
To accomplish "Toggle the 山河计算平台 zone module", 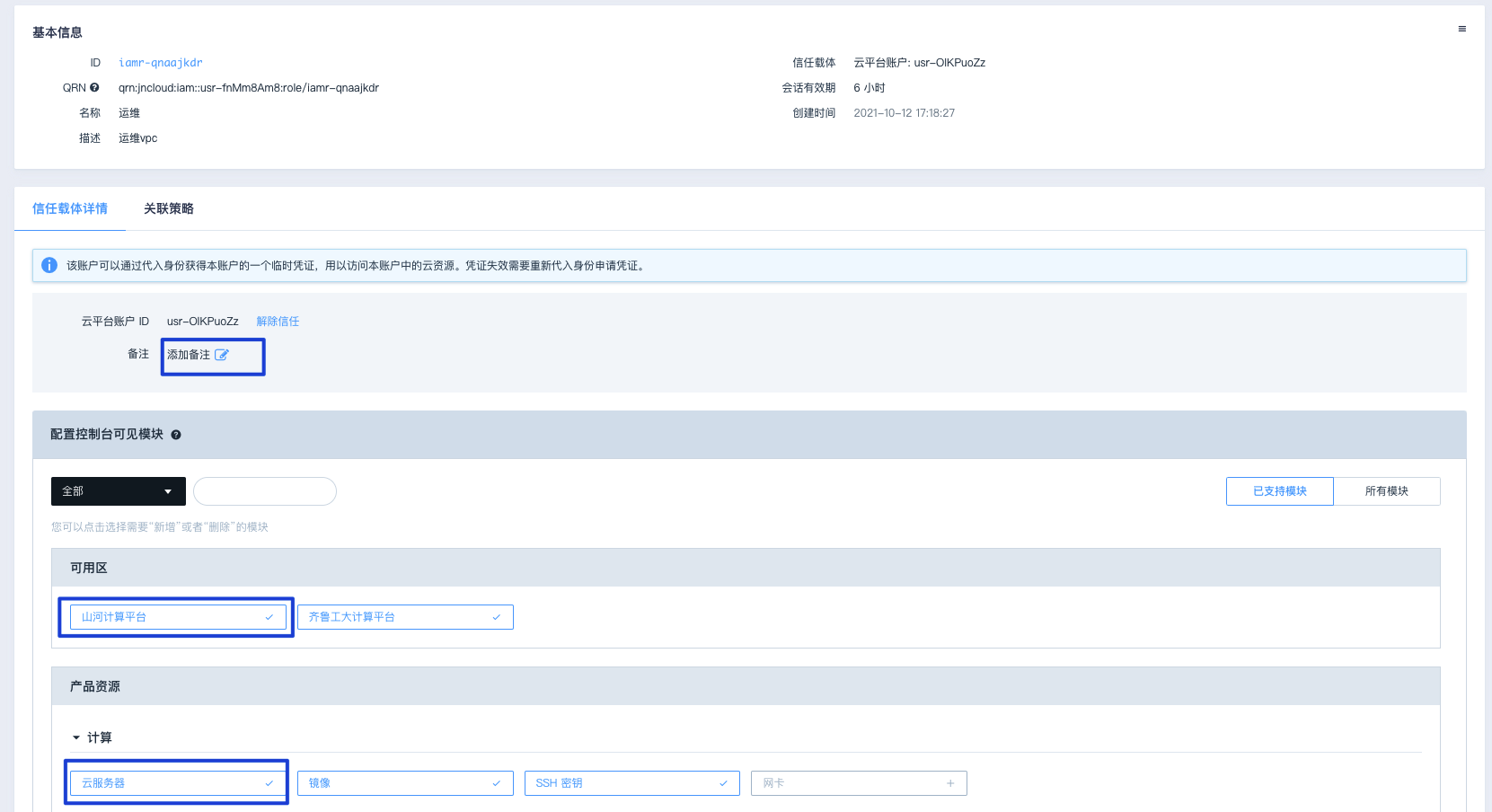I will pos(178,617).
